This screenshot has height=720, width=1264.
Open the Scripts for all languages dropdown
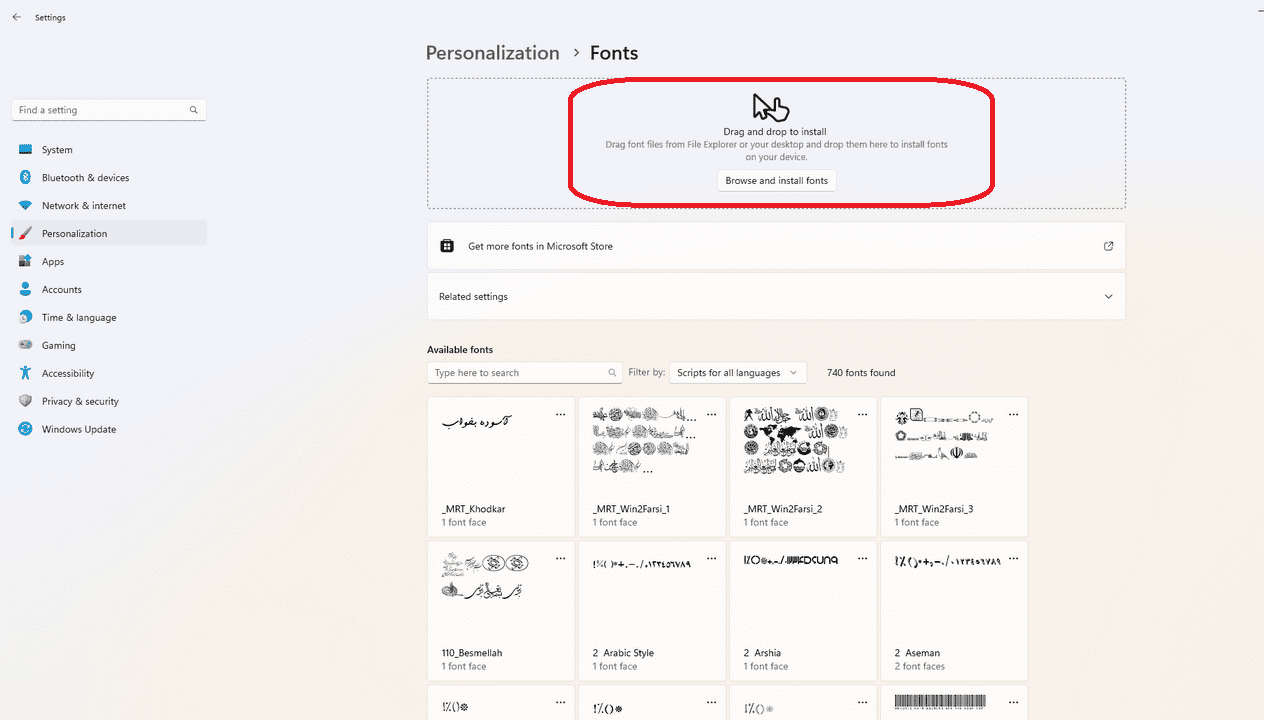click(x=737, y=373)
